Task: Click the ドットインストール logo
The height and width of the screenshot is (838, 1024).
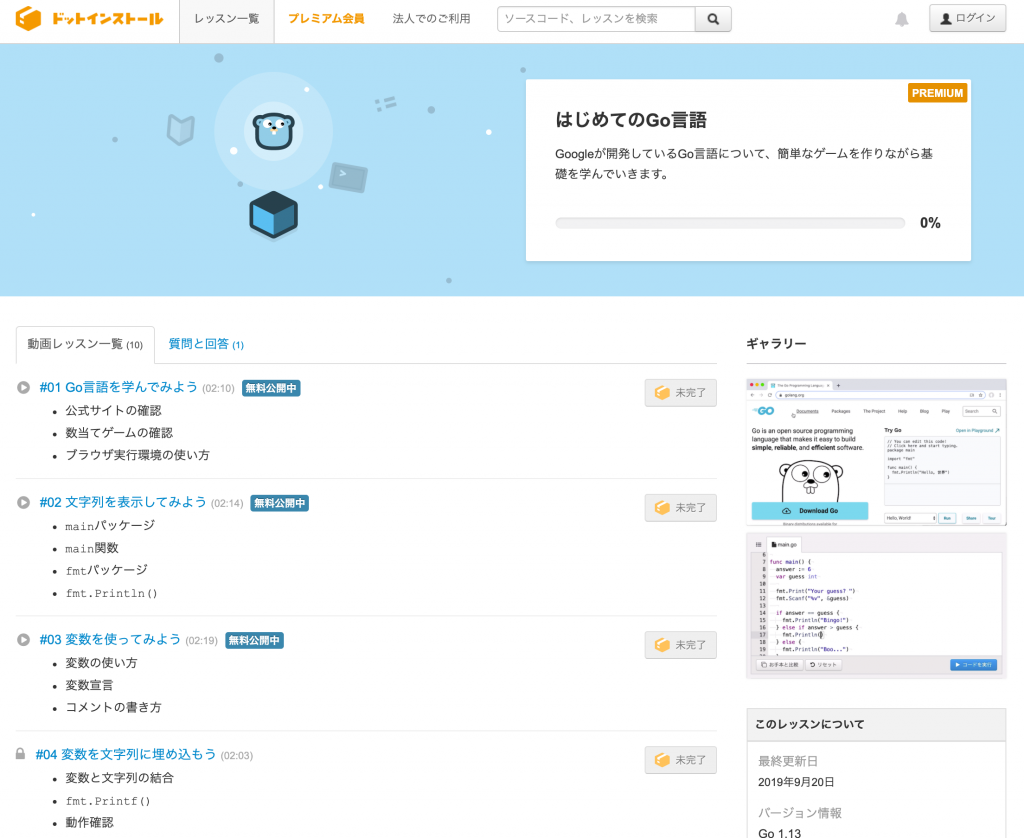Action: coord(89,18)
